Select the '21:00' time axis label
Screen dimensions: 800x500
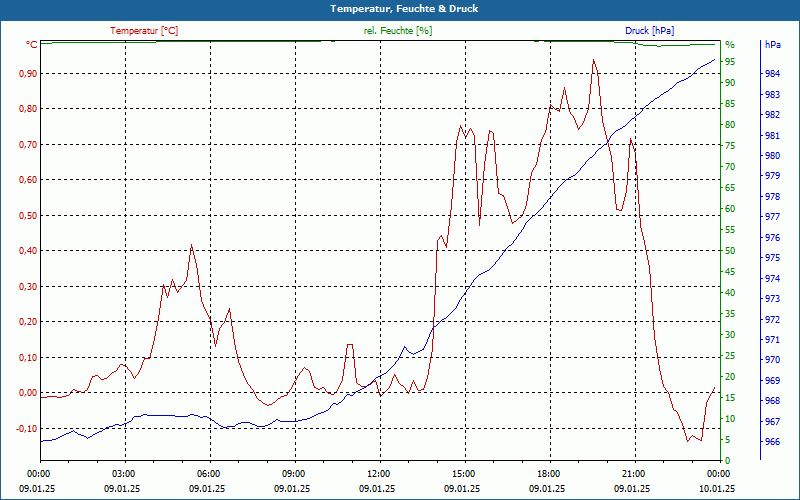pyautogui.click(x=632, y=473)
